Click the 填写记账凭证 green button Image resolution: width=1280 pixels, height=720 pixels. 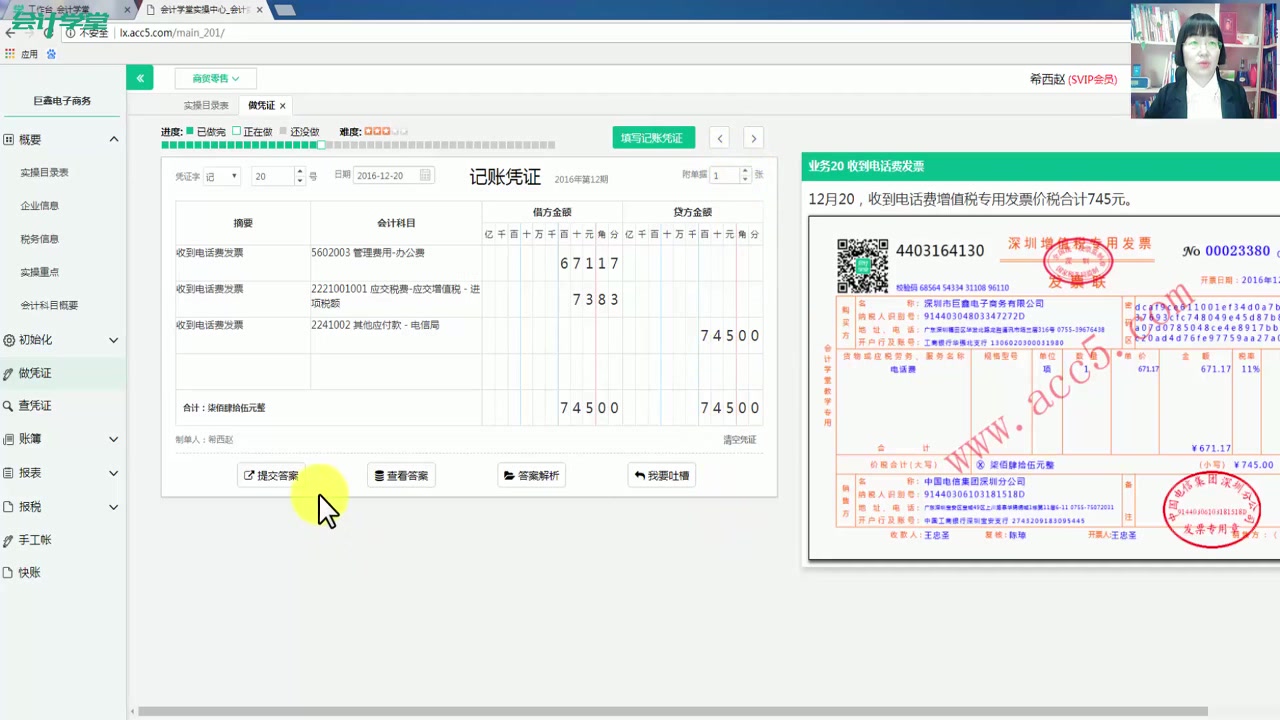click(653, 137)
